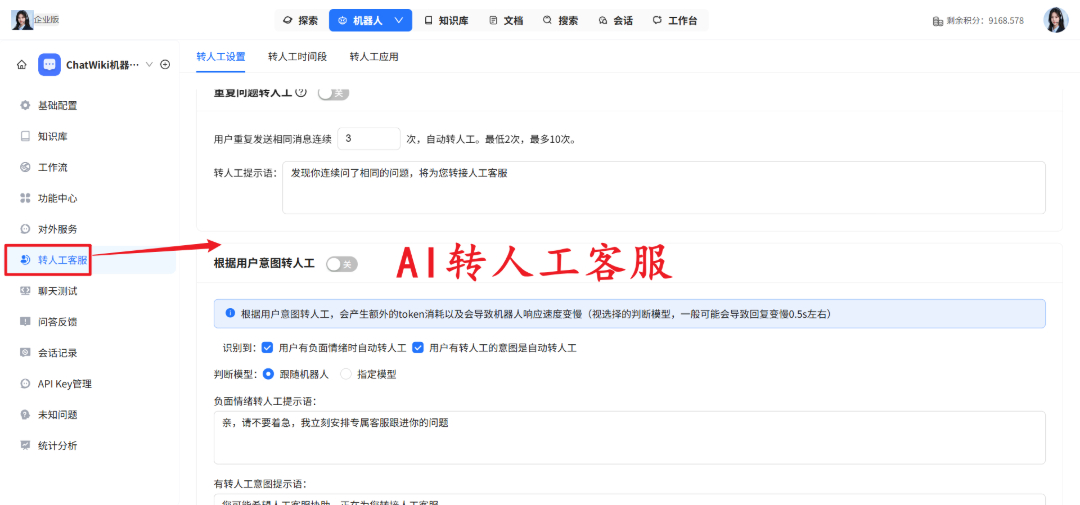
Task: Click the circular collapse icon beside robot name
Action: point(165,65)
